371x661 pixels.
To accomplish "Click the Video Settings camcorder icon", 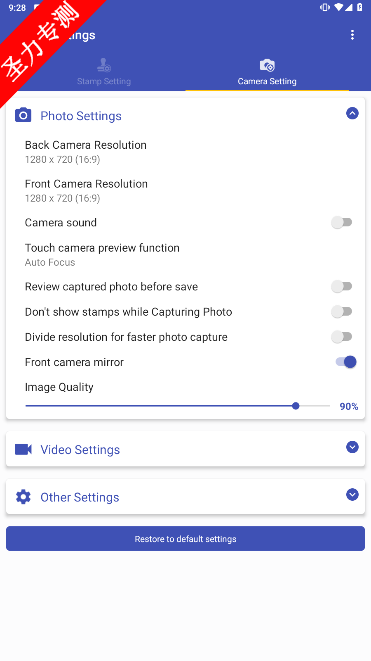I will (x=23, y=449).
